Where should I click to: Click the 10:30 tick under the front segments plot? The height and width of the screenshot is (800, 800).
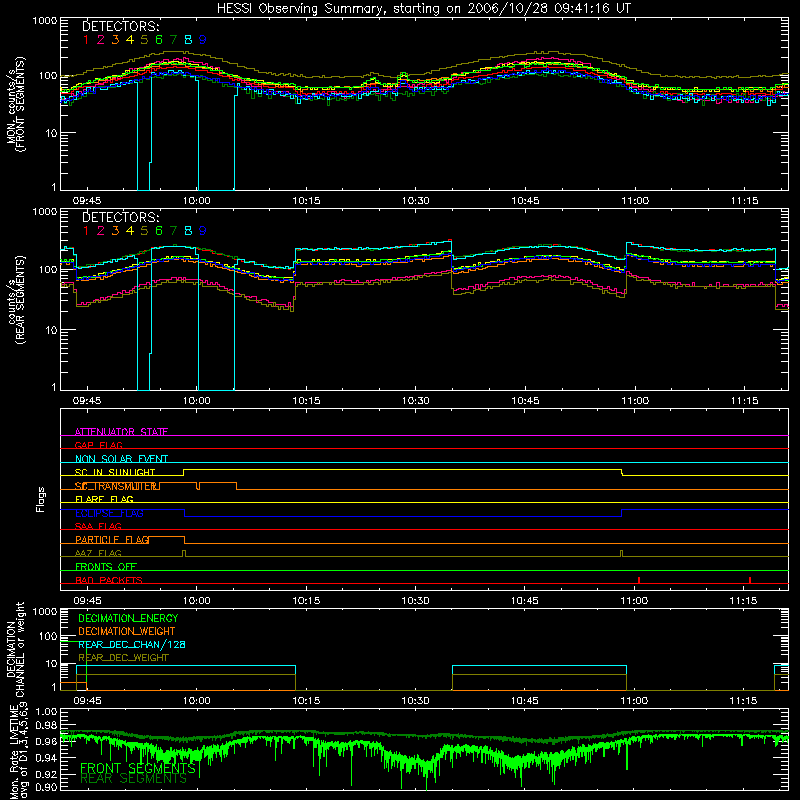point(415,201)
